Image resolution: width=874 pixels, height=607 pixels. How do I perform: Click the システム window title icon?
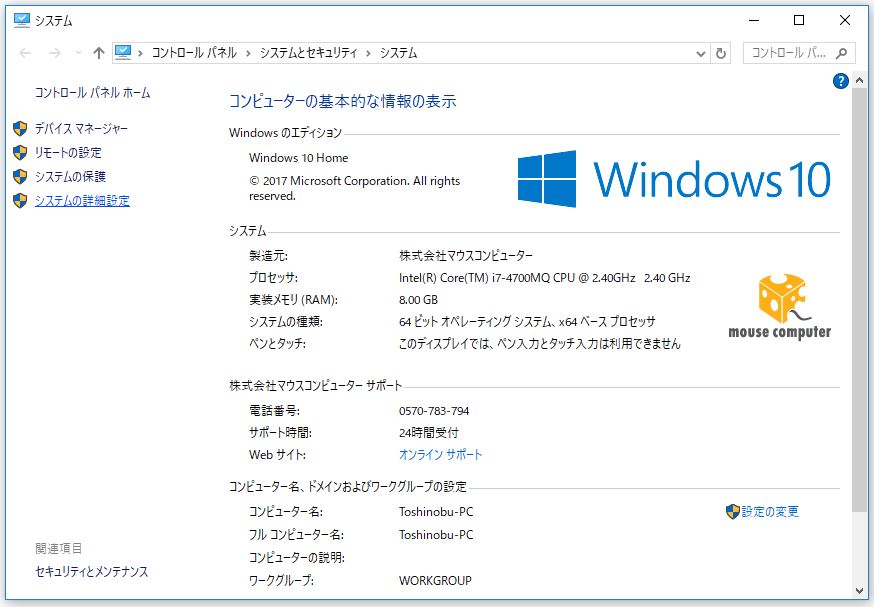[x=22, y=21]
